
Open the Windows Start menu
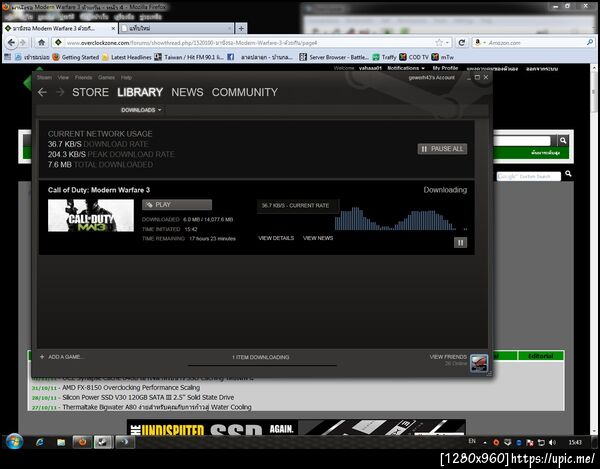(x=15, y=442)
